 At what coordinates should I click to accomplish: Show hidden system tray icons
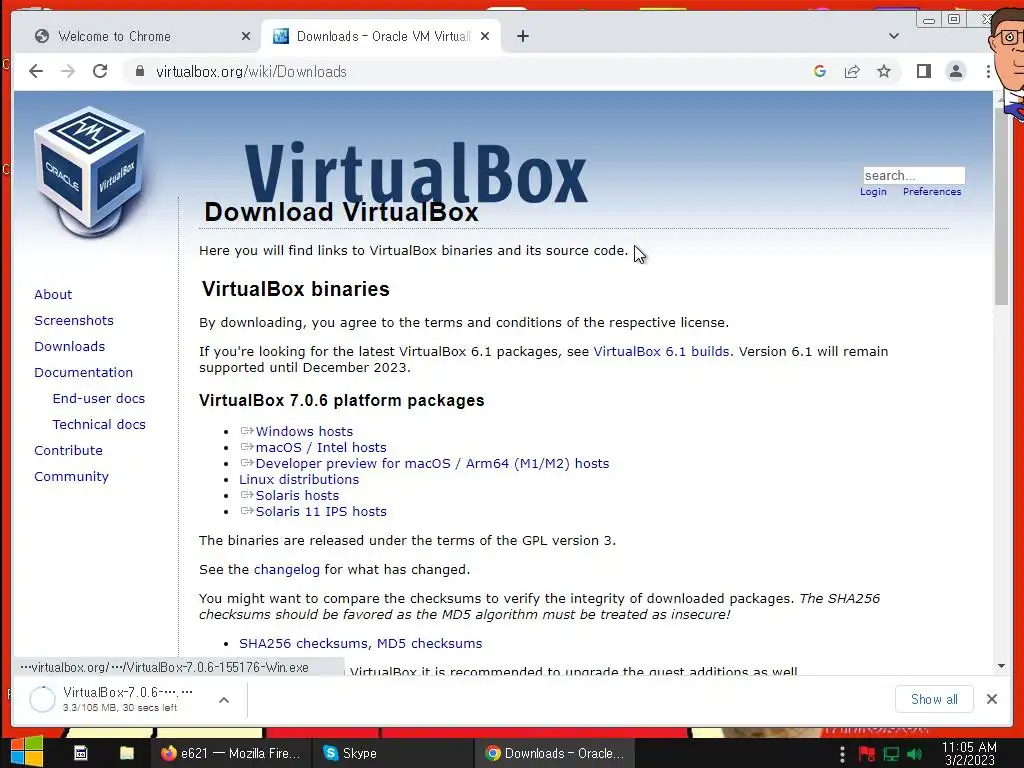click(x=842, y=754)
